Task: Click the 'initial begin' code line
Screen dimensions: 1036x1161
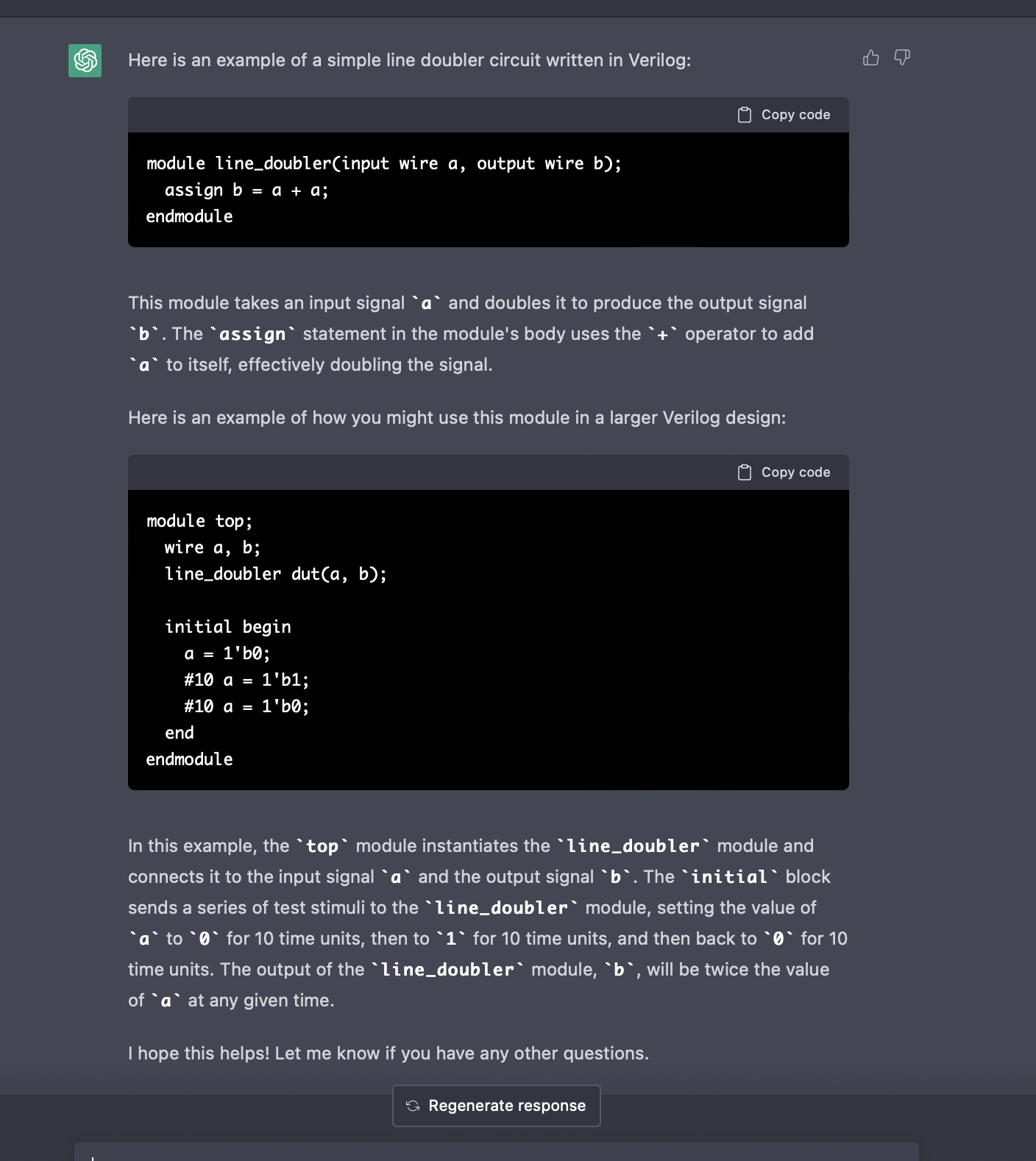Action: tap(228, 628)
